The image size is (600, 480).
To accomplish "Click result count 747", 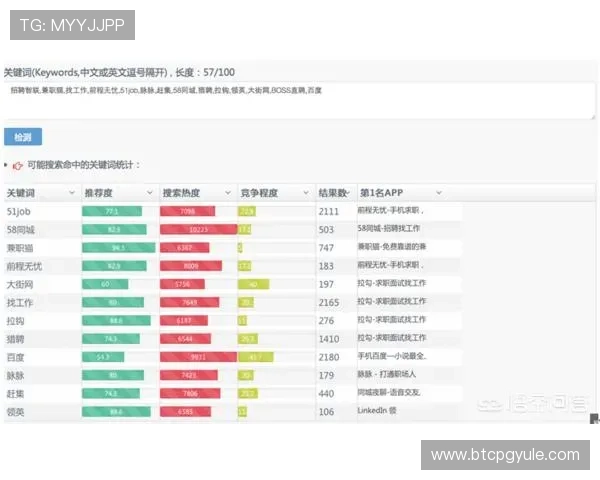I will click(326, 248).
